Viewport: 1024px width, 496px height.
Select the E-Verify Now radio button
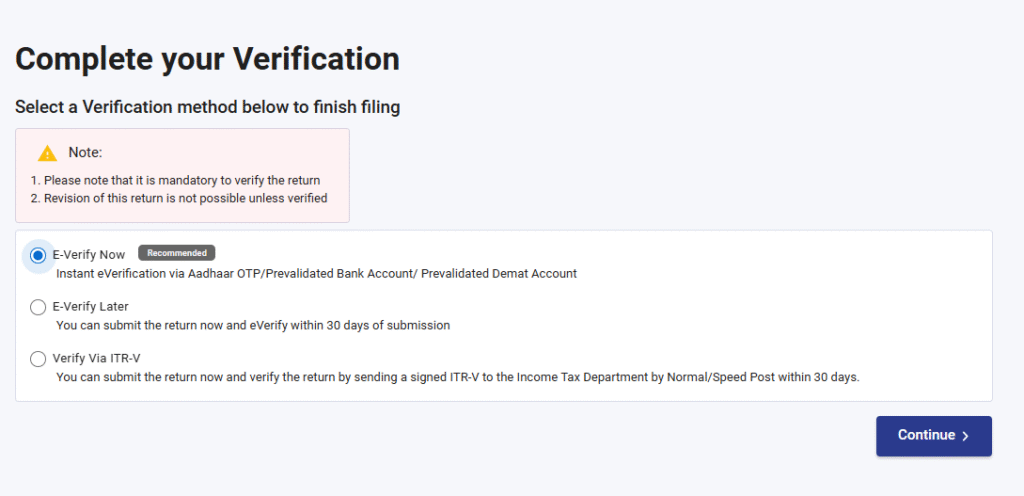tap(38, 255)
